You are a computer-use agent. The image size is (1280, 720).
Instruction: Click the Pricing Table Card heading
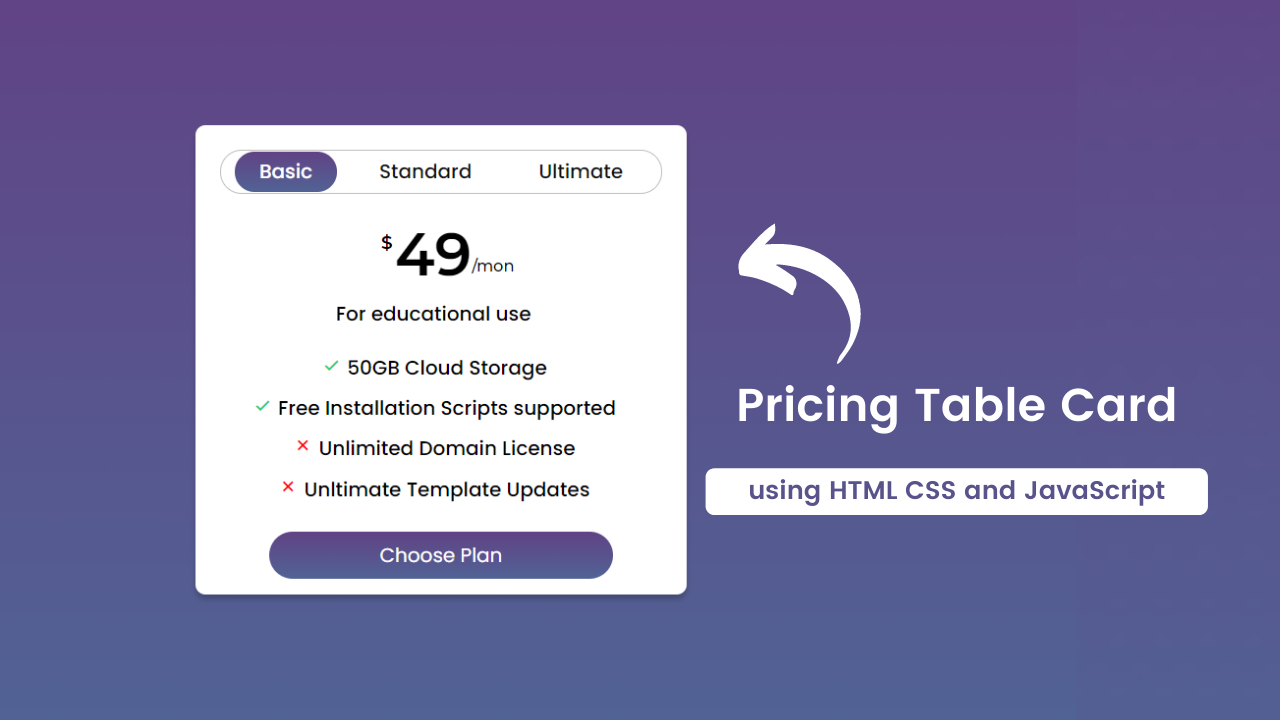pos(956,405)
